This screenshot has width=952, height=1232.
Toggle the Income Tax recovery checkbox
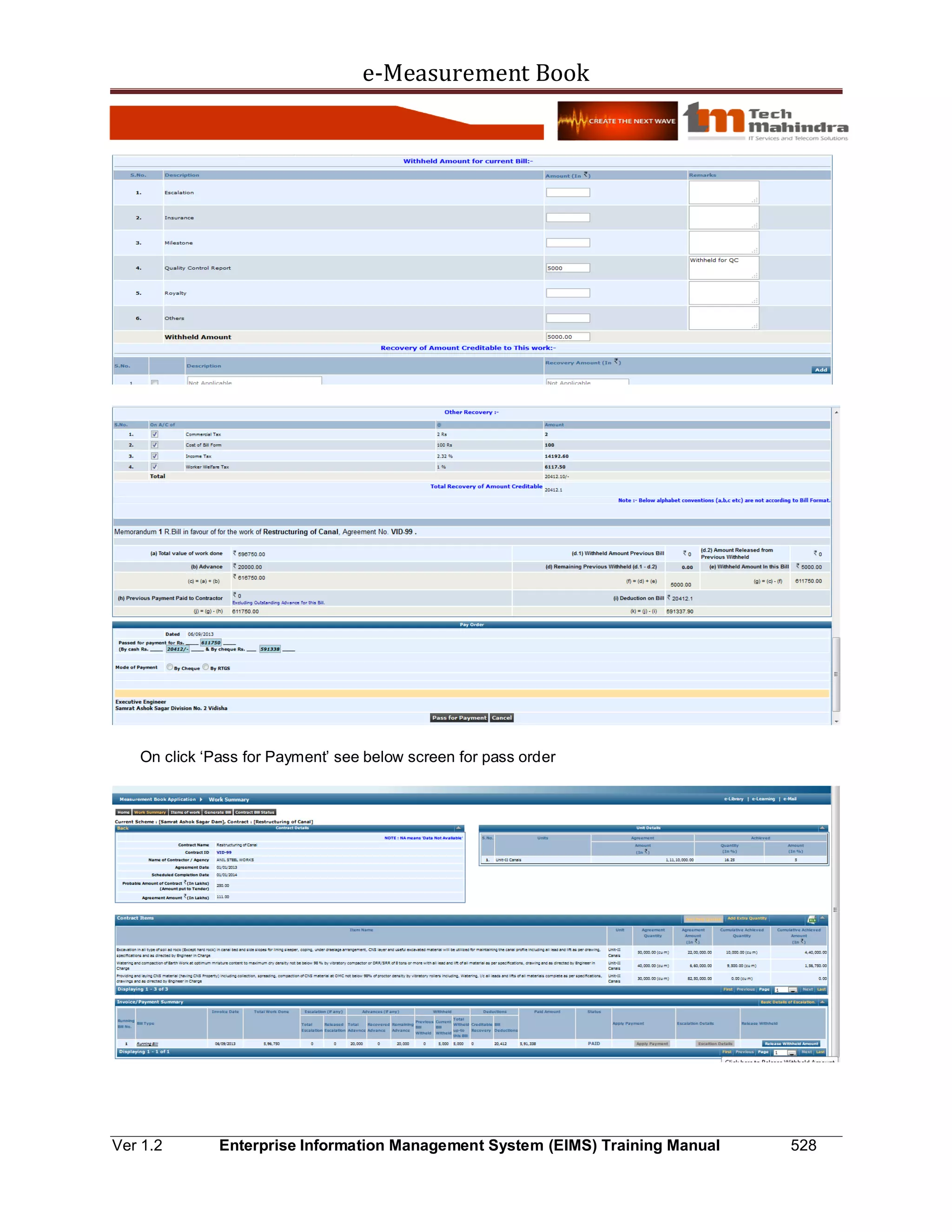pyautogui.click(x=154, y=456)
